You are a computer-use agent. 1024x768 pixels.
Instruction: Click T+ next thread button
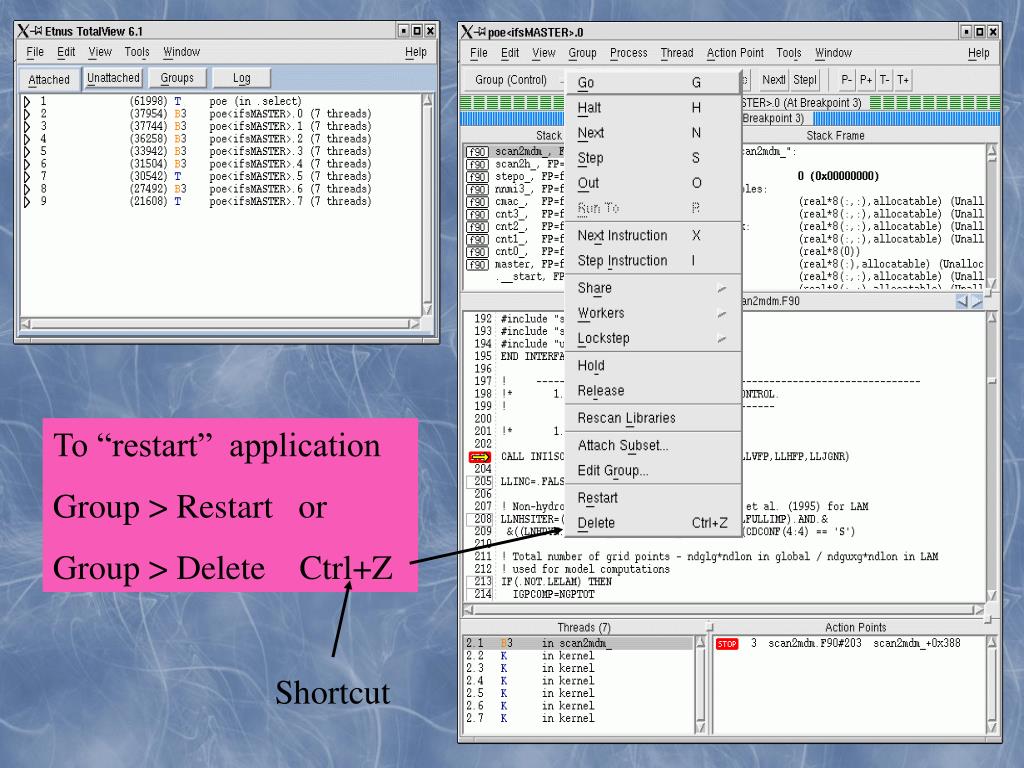[x=903, y=80]
